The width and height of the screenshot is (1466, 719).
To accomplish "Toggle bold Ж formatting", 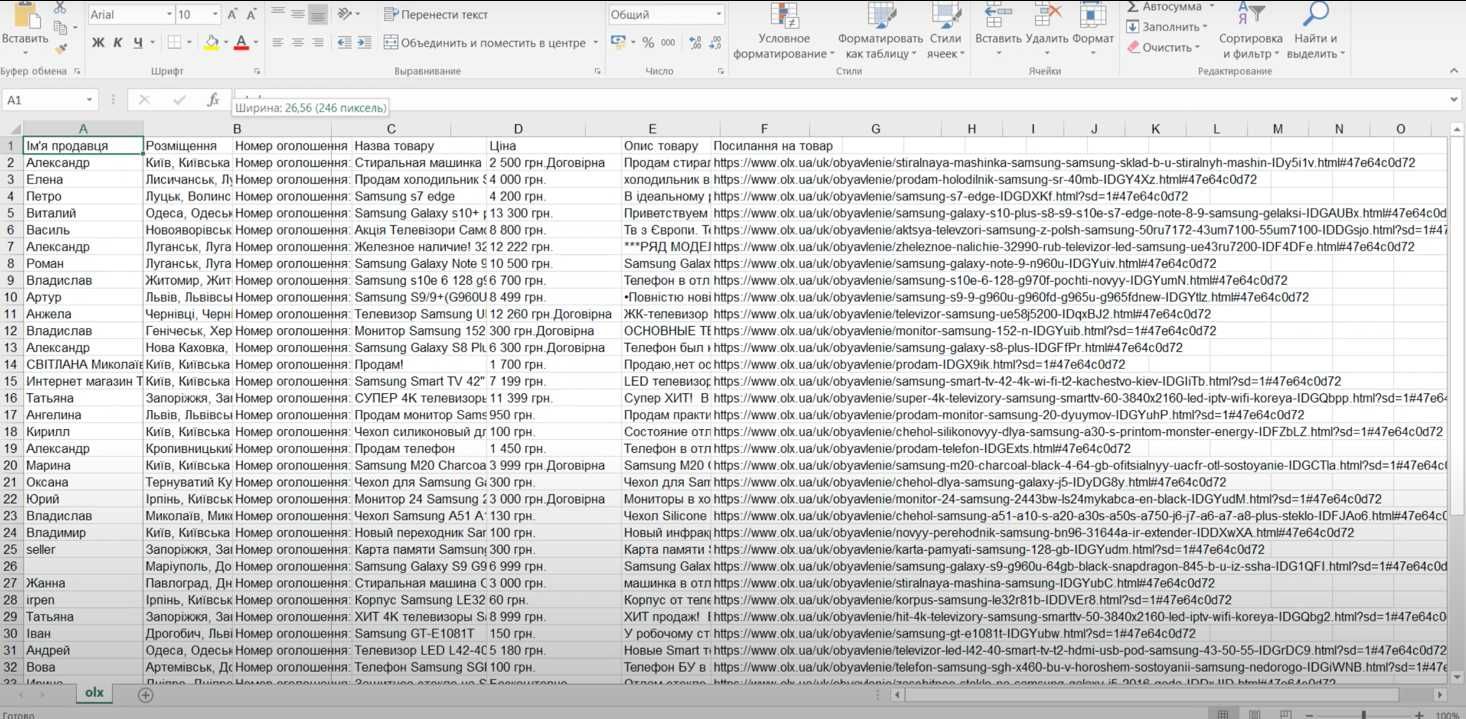I will point(98,43).
